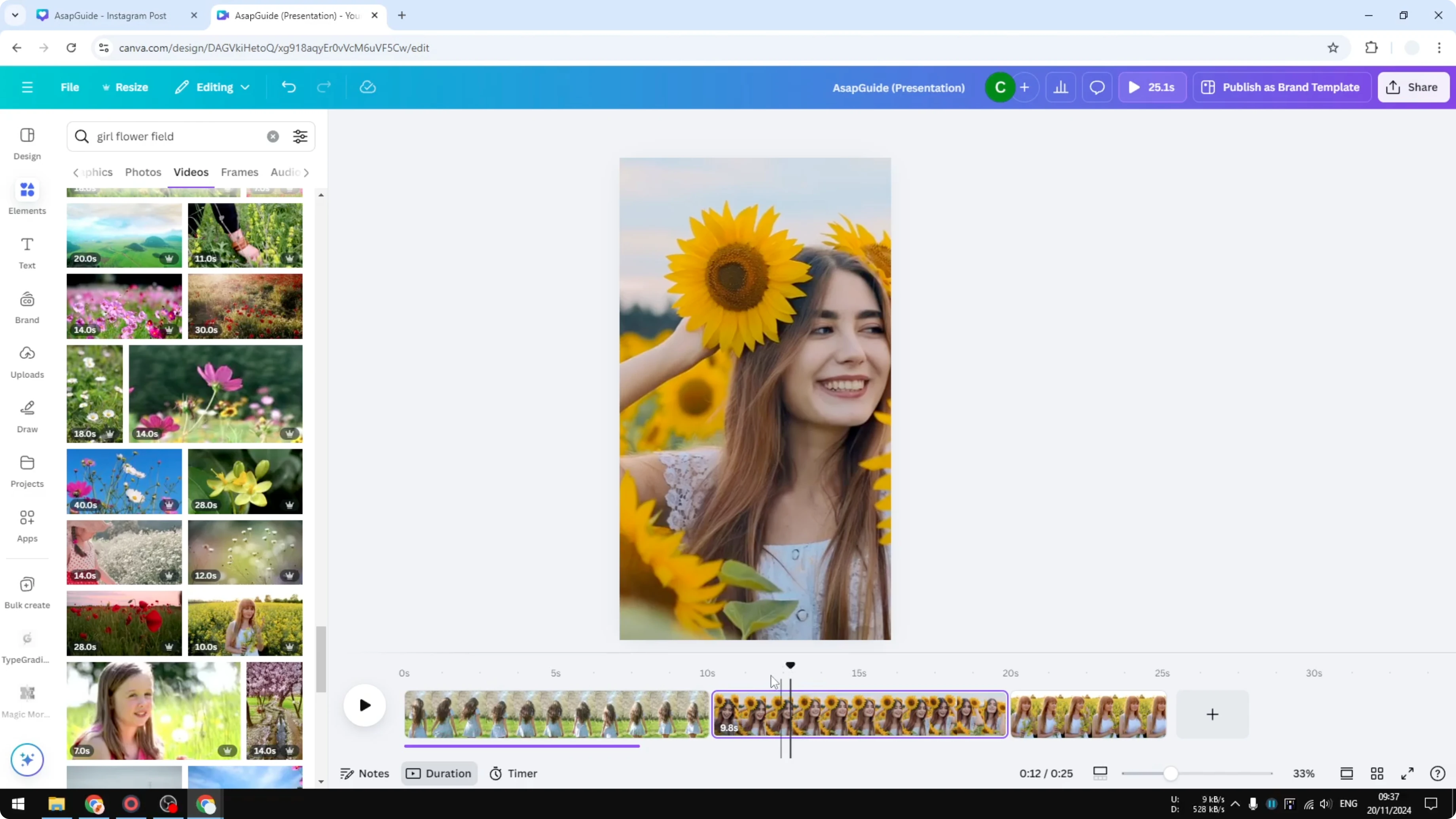Screen dimensions: 1456x819
Task: Open the Uploads panel
Action: click(x=27, y=360)
